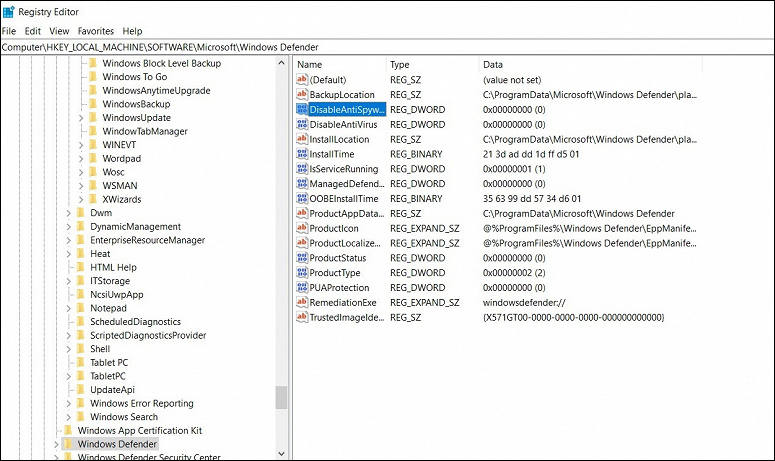775x461 pixels.
Task: Click the data 0x00000002 (2)
Action: point(514,273)
